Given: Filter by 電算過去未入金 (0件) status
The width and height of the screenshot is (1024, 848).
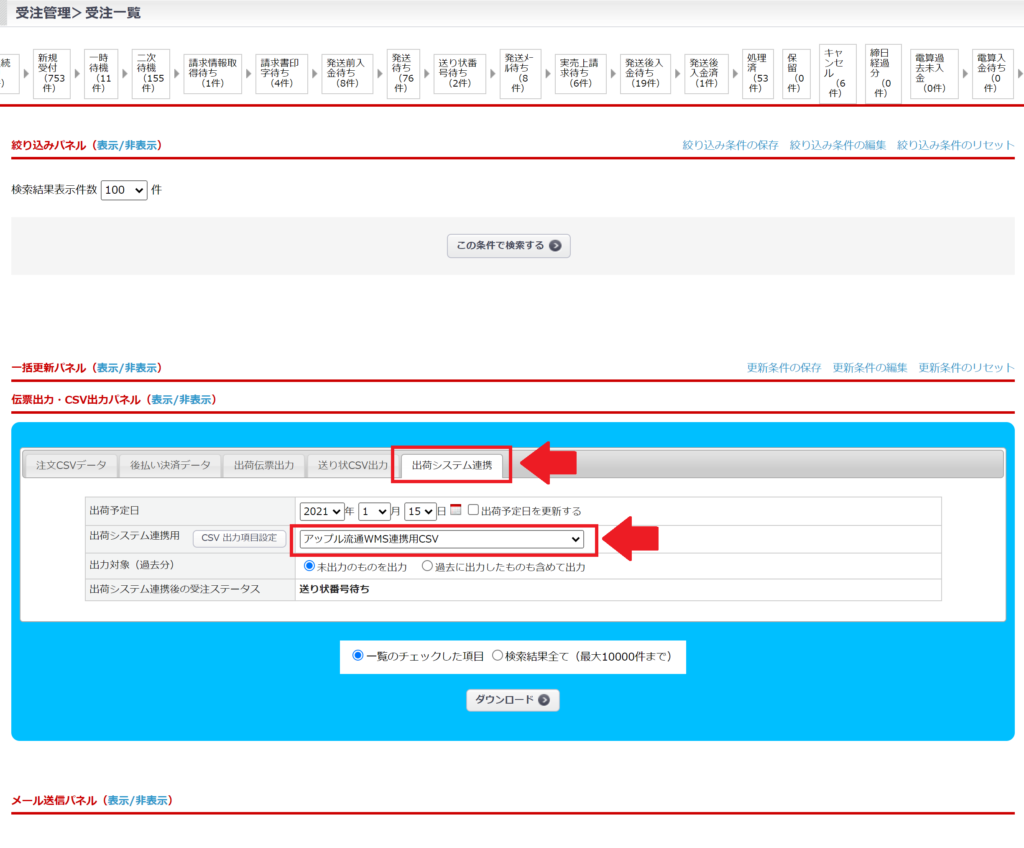Looking at the screenshot, I should [x=934, y=73].
